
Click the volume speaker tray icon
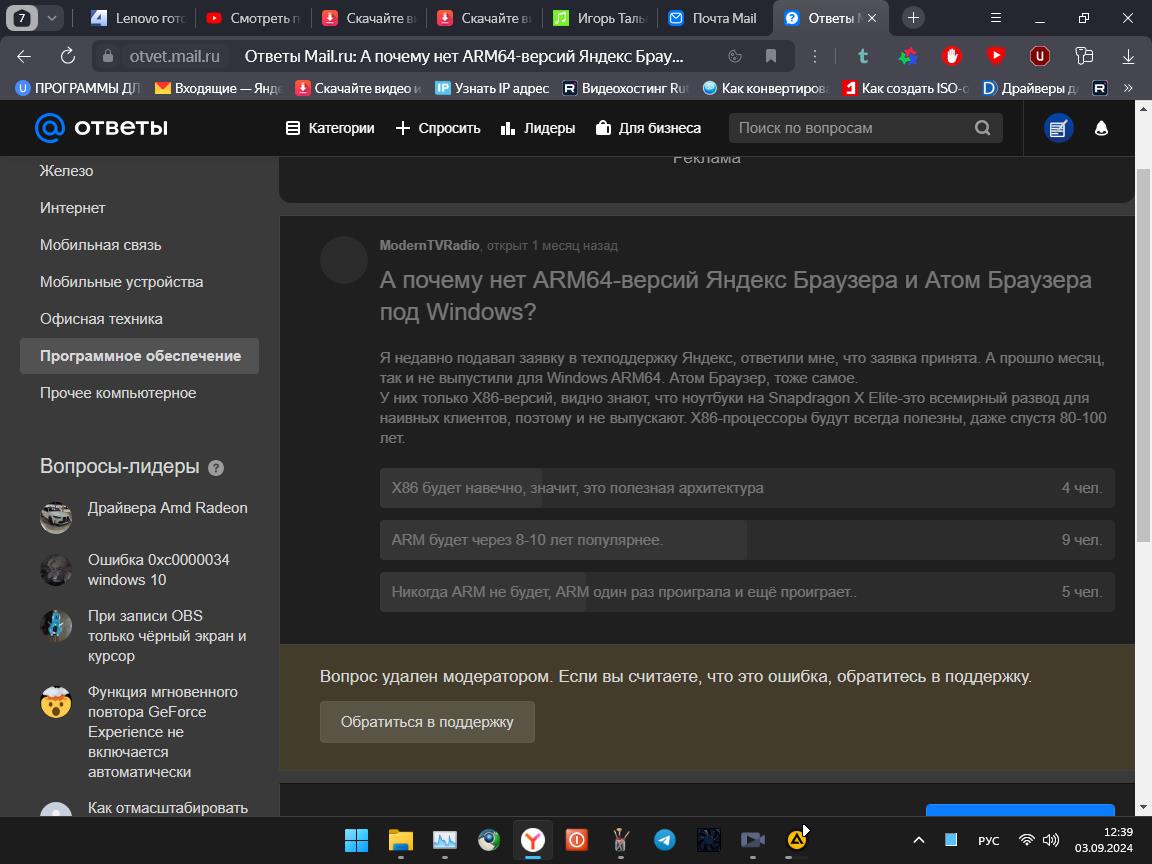(x=1051, y=840)
